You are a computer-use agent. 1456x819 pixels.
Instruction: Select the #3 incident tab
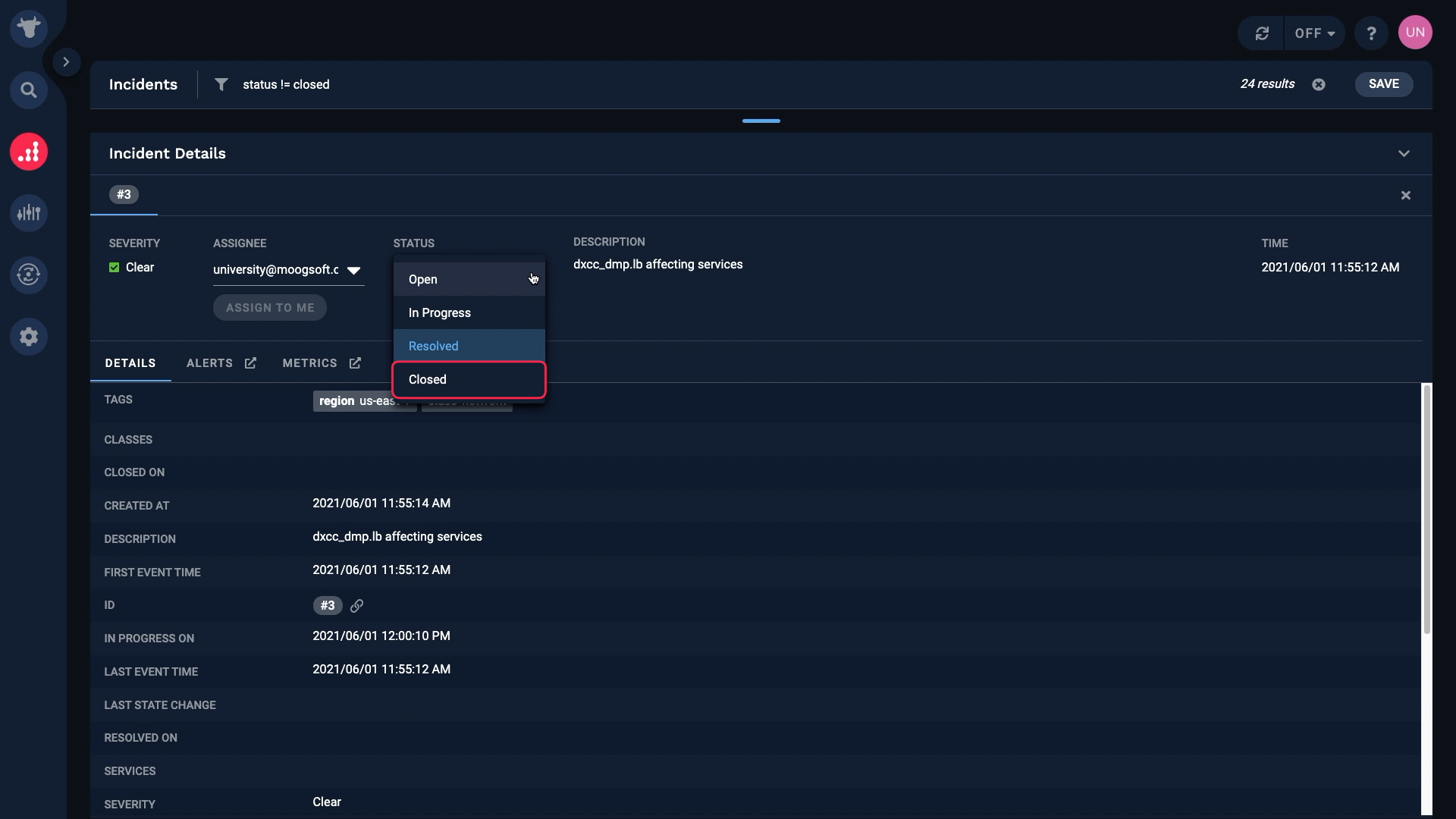click(124, 195)
